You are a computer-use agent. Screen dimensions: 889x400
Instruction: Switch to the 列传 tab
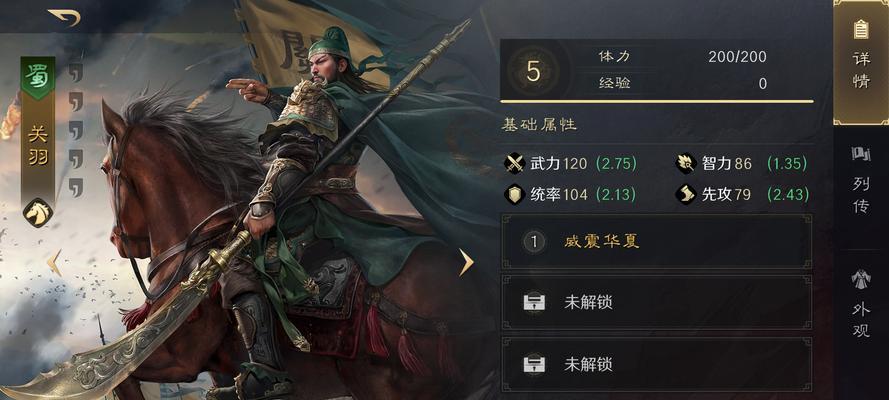coord(861,180)
